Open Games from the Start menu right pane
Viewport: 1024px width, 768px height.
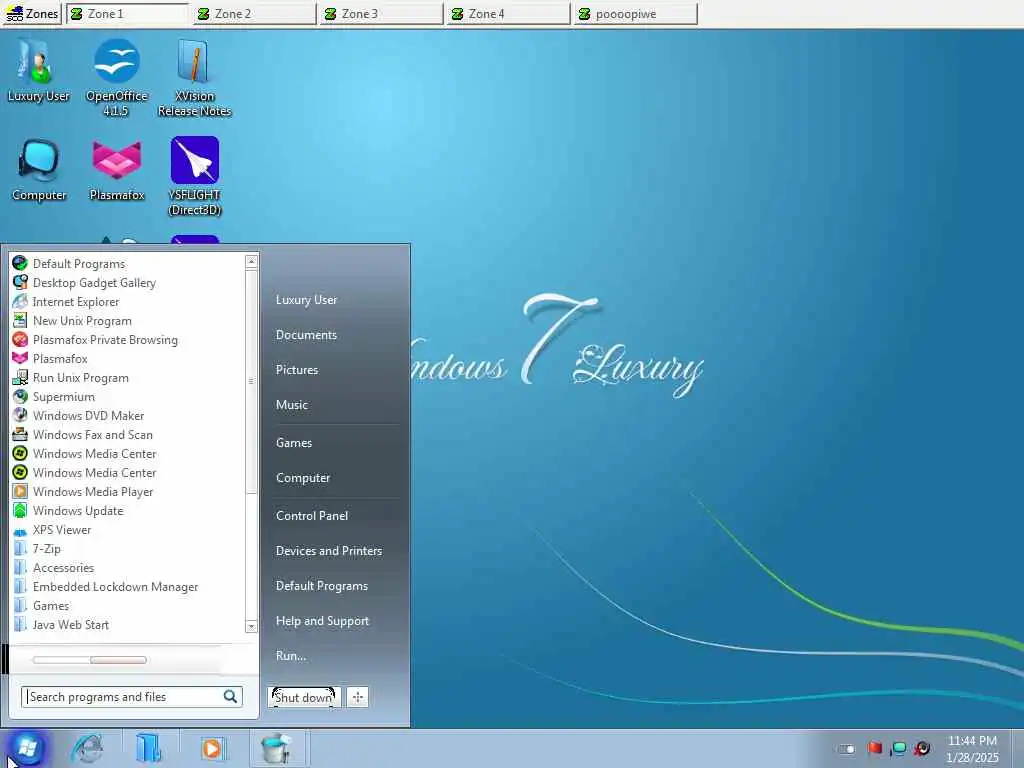294,443
